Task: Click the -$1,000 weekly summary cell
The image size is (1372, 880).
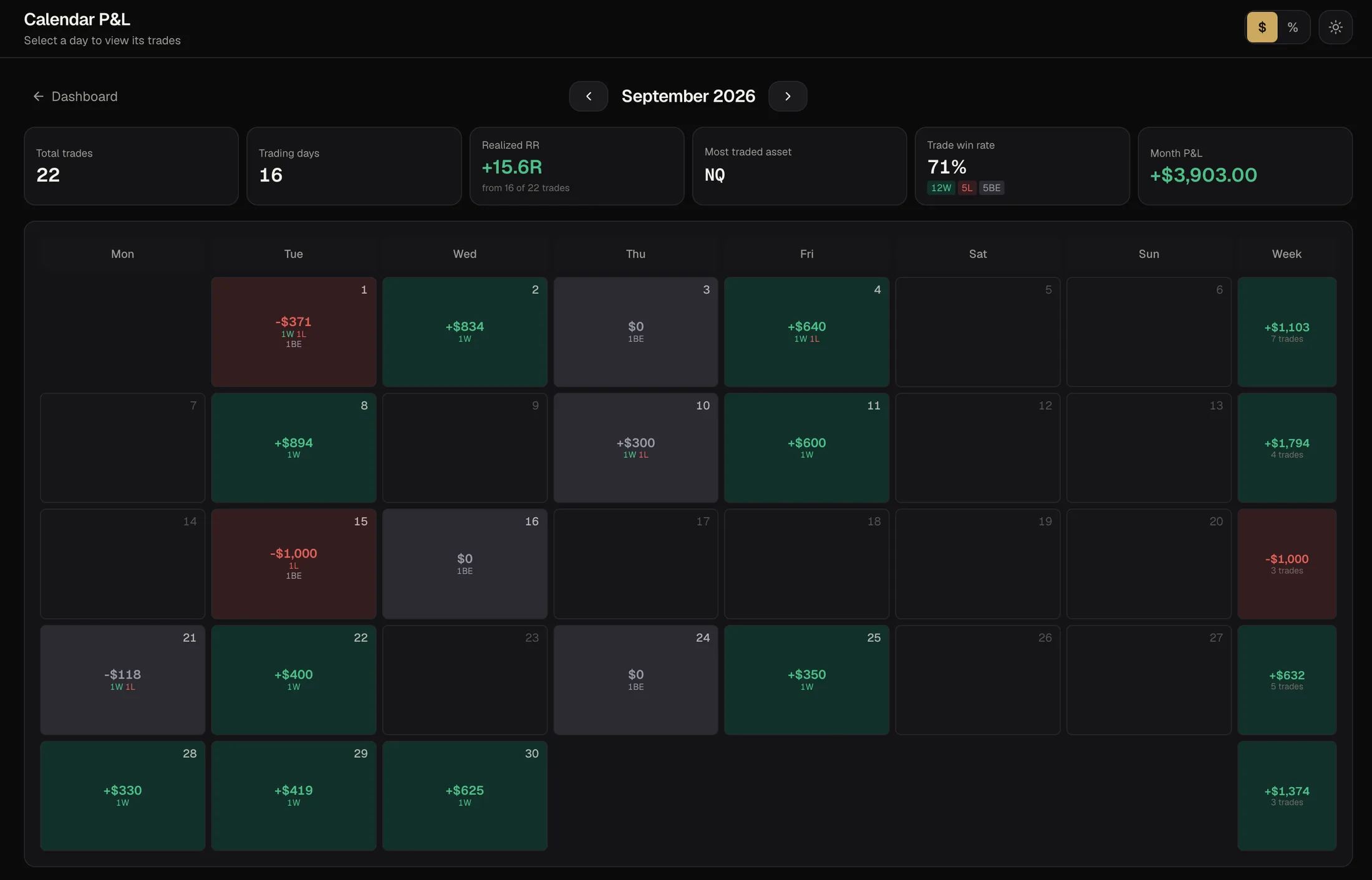Action: [x=1287, y=564]
